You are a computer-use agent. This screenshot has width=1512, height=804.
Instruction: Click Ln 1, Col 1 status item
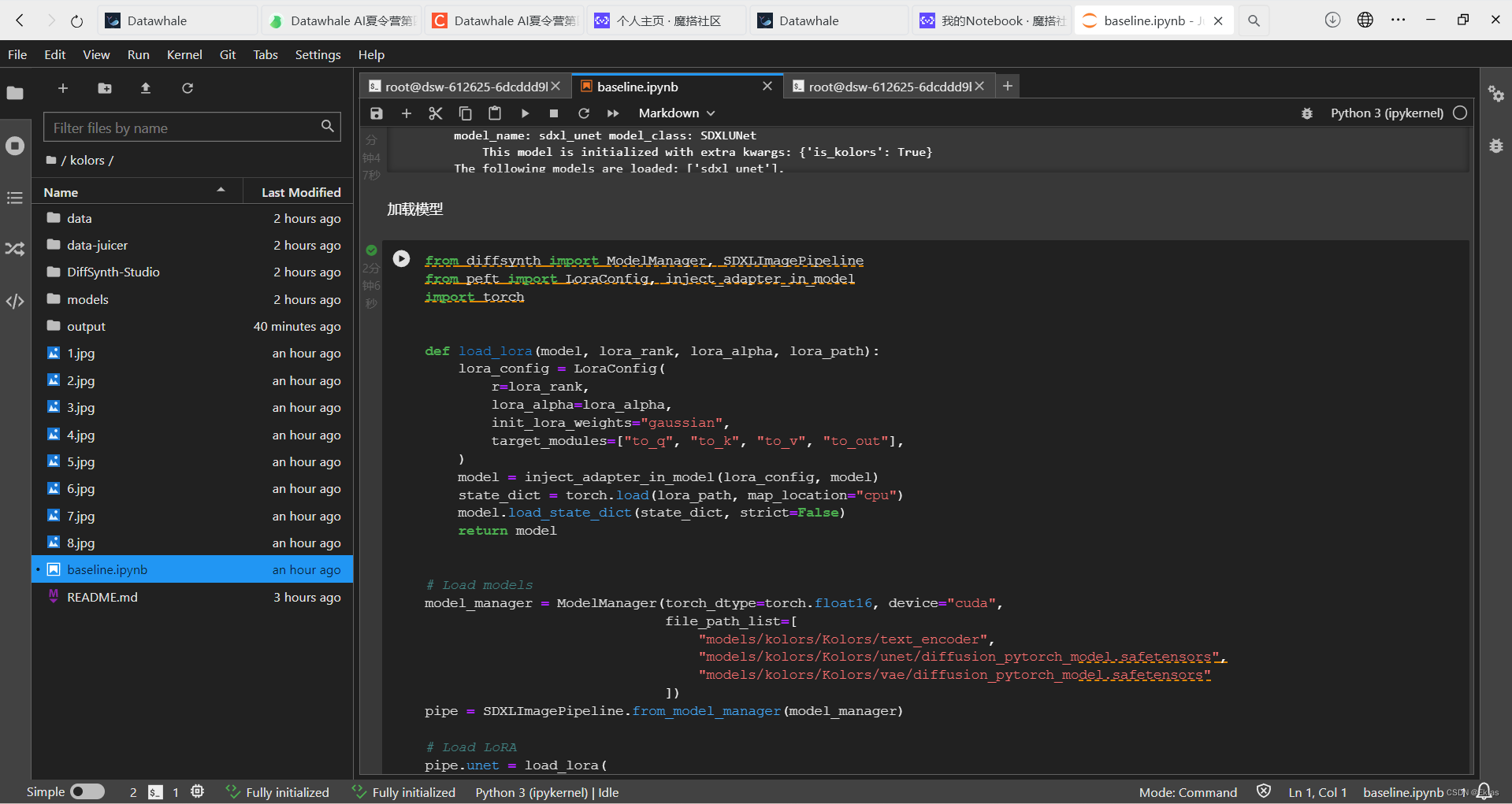point(1317,792)
